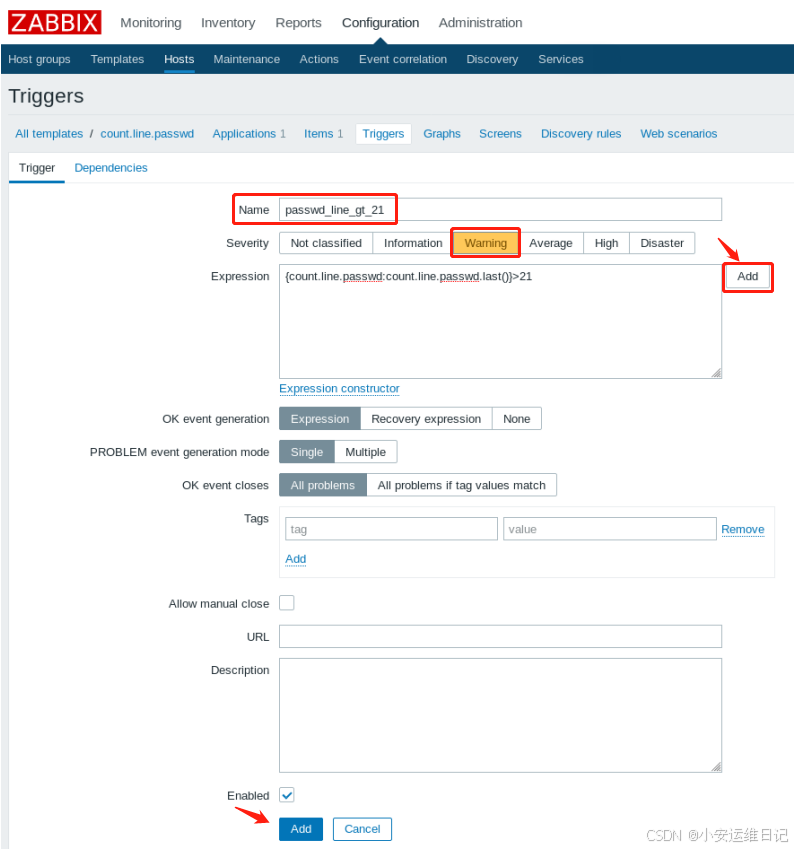Image resolution: width=795 pixels, height=849 pixels.
Task: Click the count.line.passwd breadcrumb link
Action: click(x=147, y=134)
